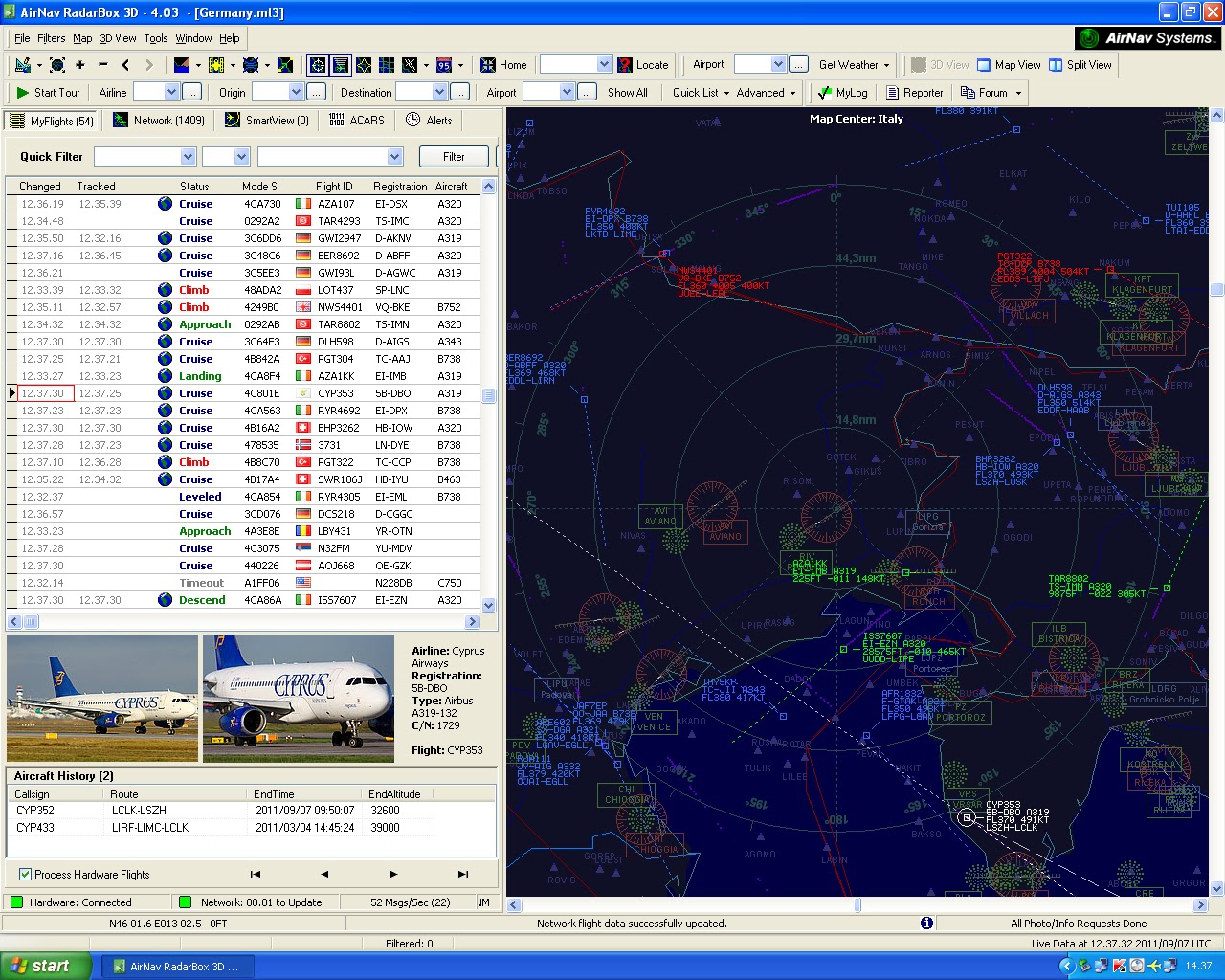Image resolution: width=1225 pixels, height=980 pixels.
Task: Select the RYR4692 flight row
Action: coord(243,411)
